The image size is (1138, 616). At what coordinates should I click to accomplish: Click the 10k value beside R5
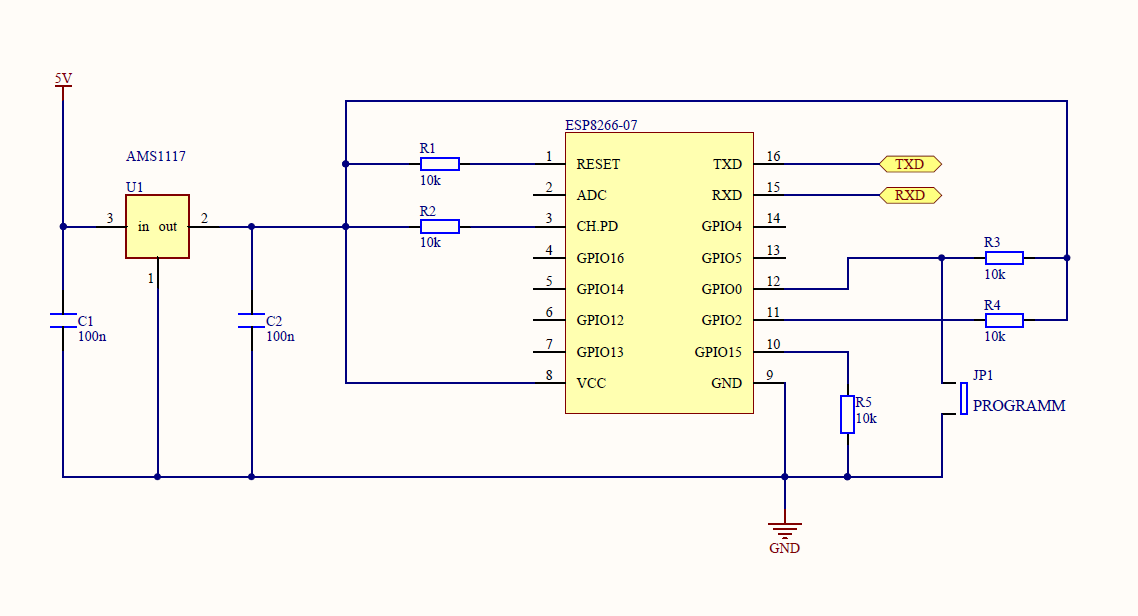pyautogui.click(x=866, y=418)
